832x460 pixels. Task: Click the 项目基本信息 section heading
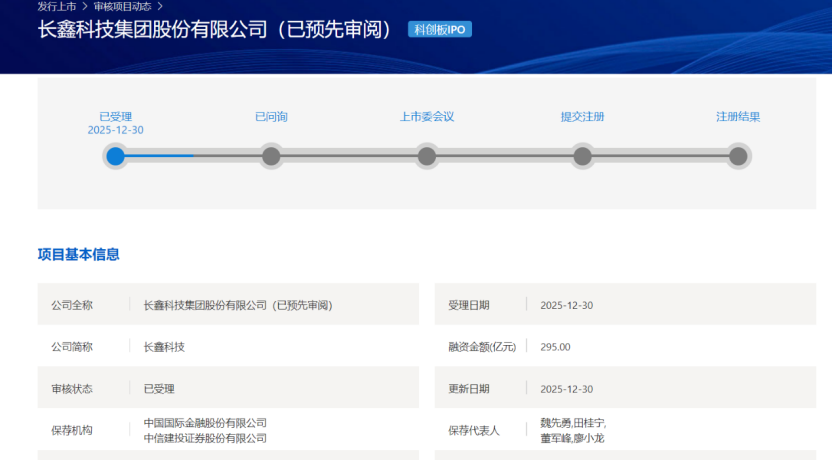pos(78,255)
